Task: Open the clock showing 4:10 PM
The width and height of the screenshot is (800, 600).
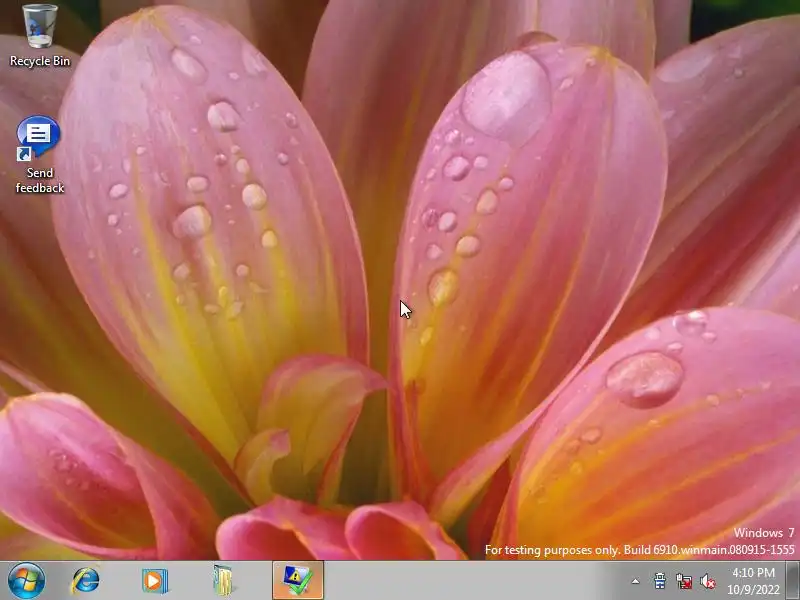Action: pos(754,581)
